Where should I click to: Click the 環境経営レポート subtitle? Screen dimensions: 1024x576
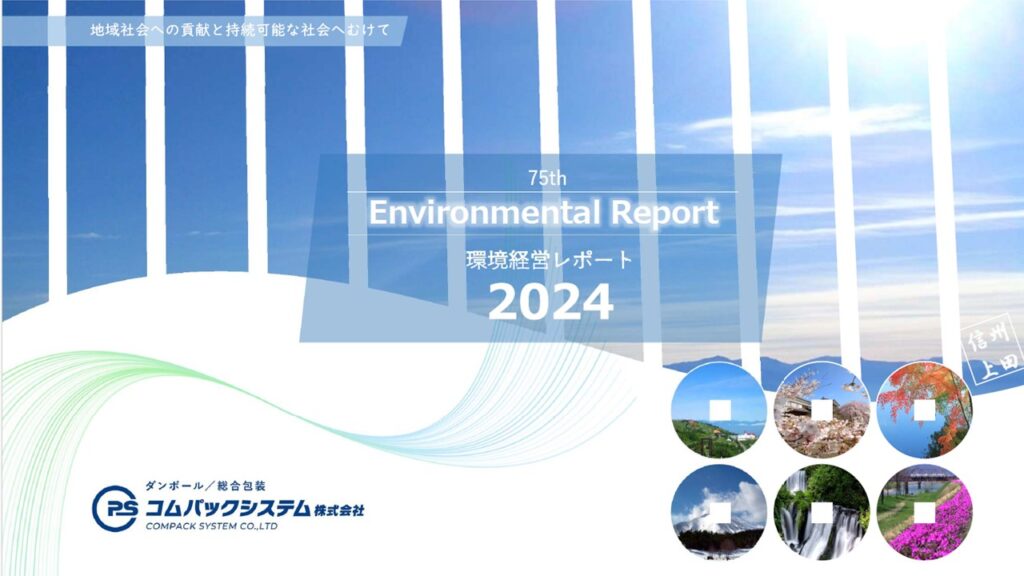point(549,261)
